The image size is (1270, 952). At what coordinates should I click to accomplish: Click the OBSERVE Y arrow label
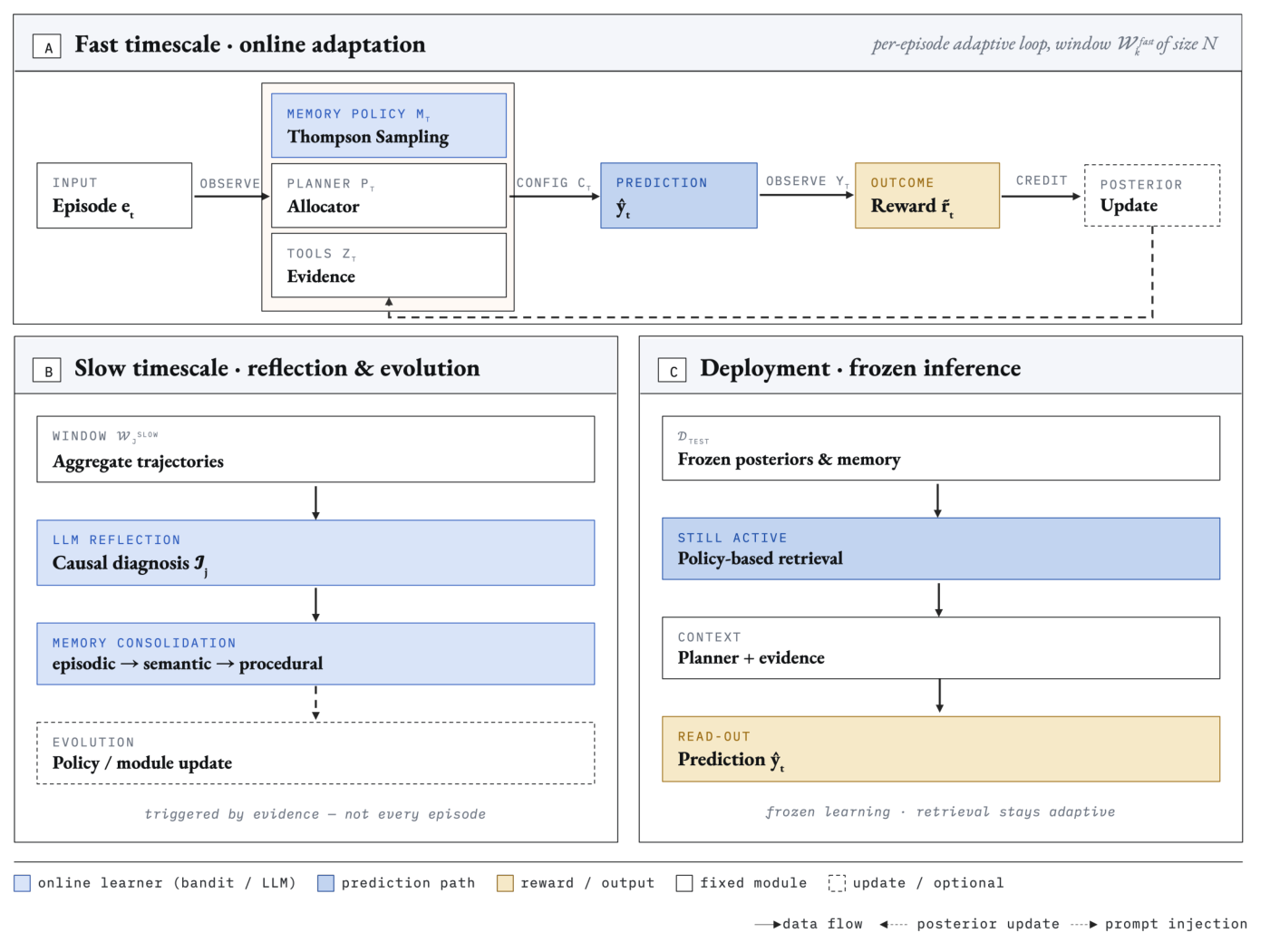[808, 182]
